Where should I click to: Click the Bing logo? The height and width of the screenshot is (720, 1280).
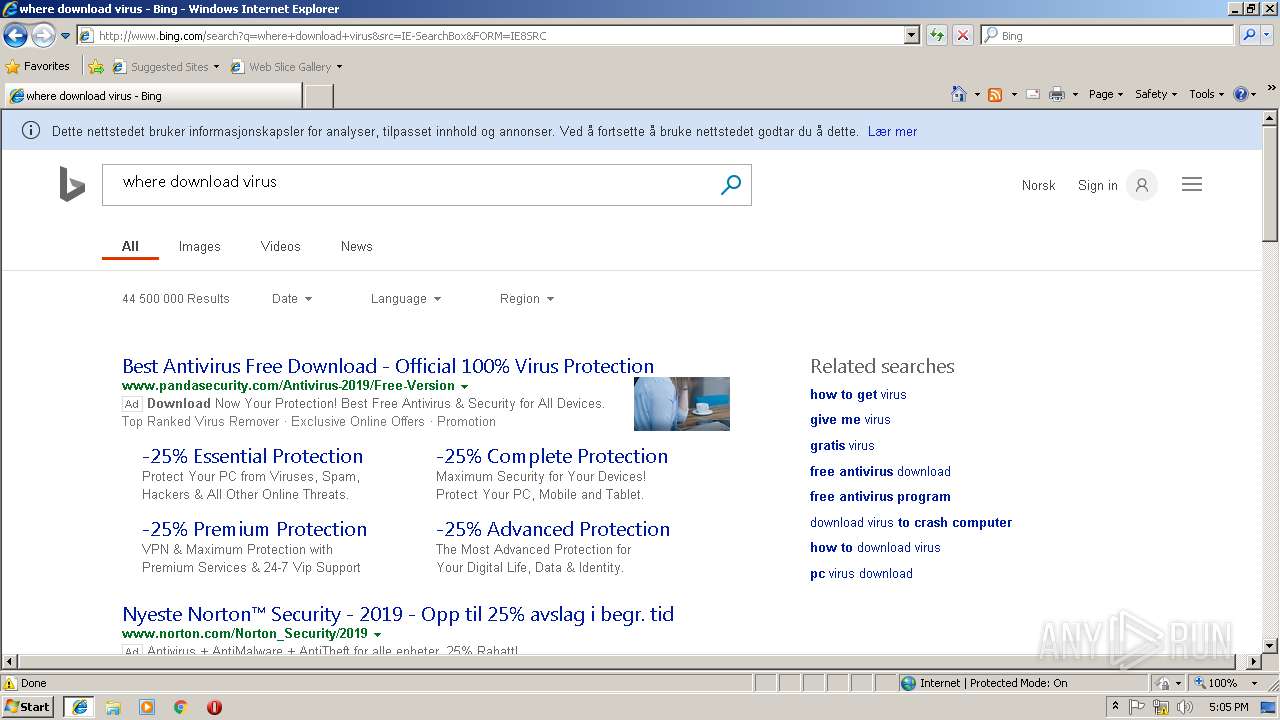tap(72, 185)
